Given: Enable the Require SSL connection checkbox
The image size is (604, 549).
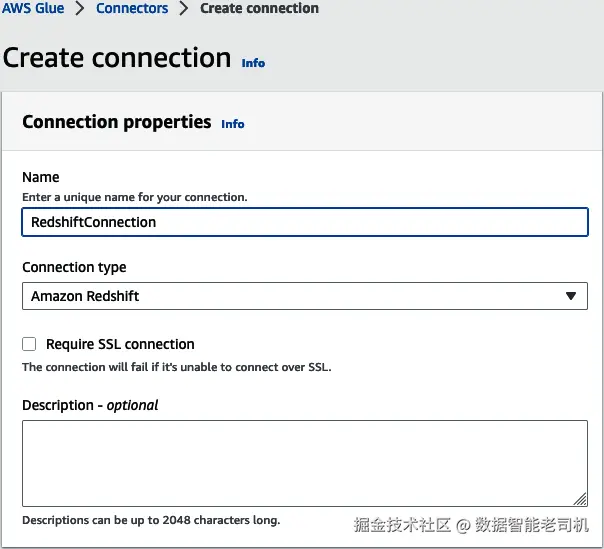Looking at the screenshot, I should point(29,344).
